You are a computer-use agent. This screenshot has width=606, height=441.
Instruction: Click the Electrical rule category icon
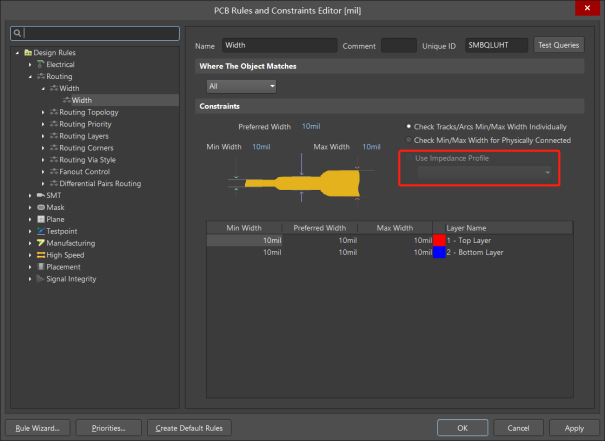pyautogui.click(x=41, y=64)
